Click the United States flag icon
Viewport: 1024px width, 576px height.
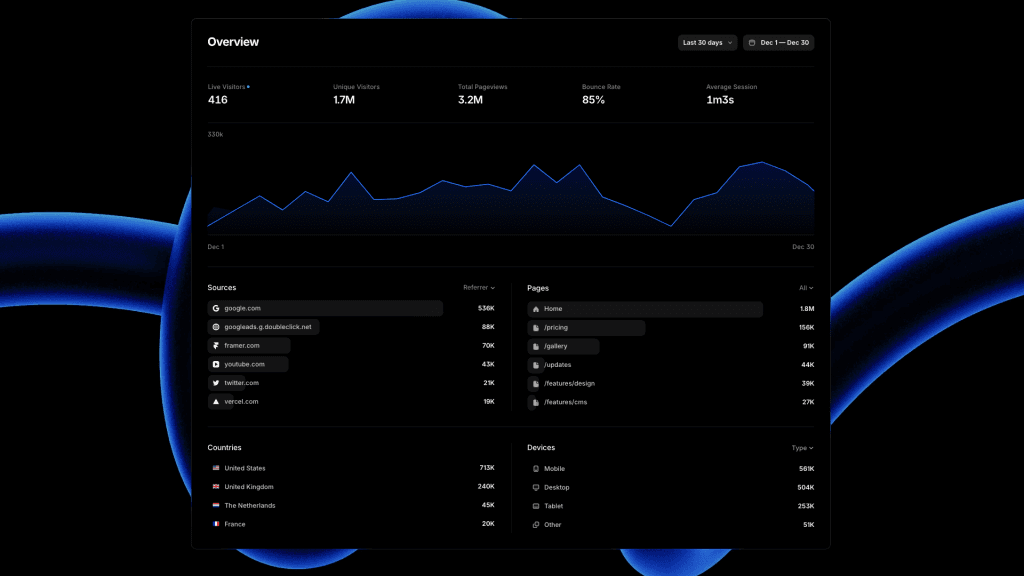tap(216, 468)
